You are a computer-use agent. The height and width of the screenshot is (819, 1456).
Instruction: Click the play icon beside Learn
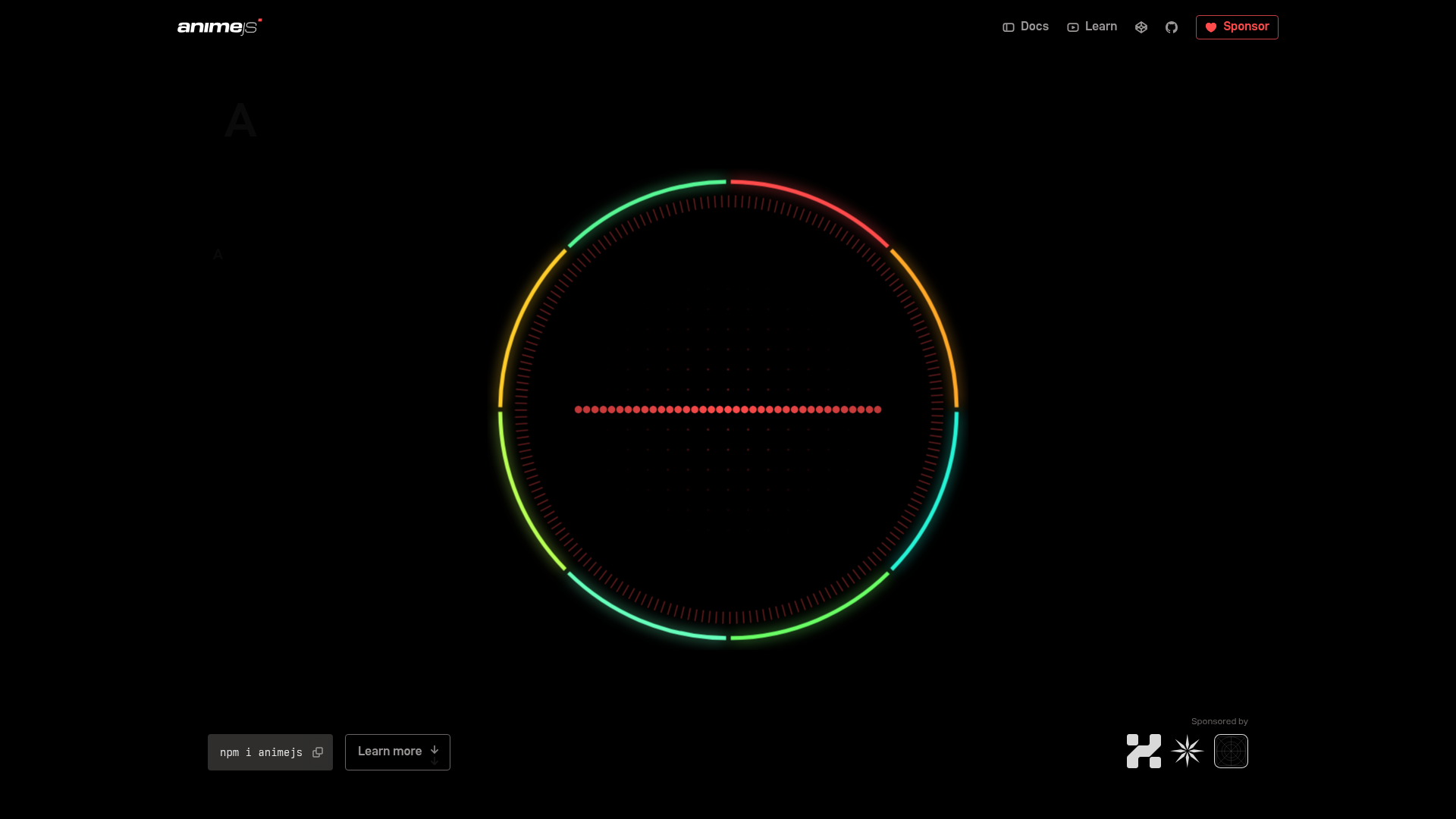tap(1073, 27)
